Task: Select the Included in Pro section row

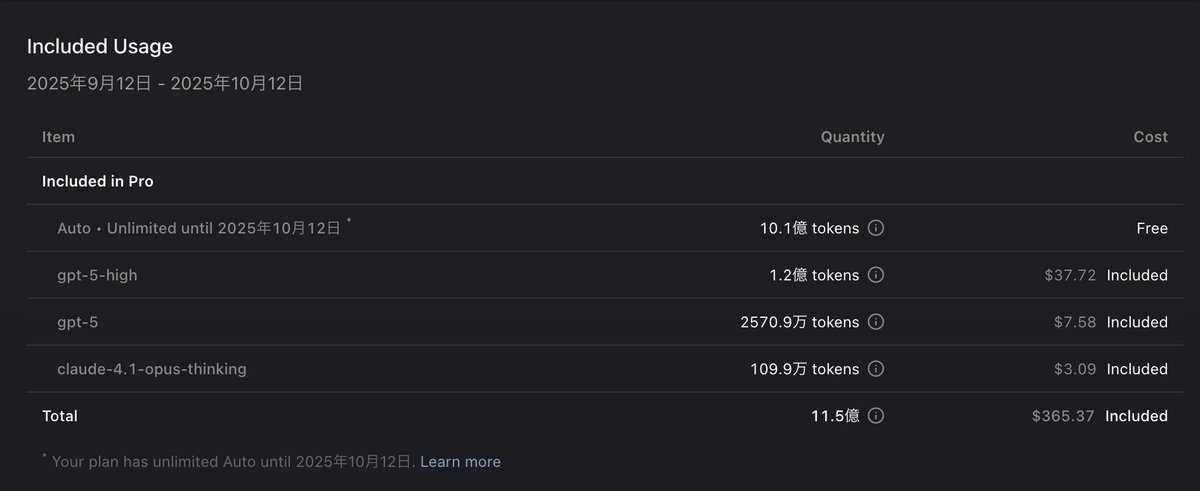Action: (97, 181)
